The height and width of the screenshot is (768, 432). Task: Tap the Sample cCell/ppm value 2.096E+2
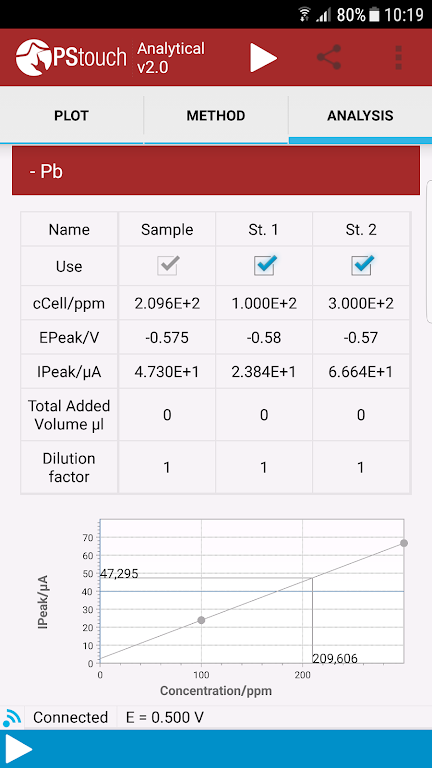point(167,304)
